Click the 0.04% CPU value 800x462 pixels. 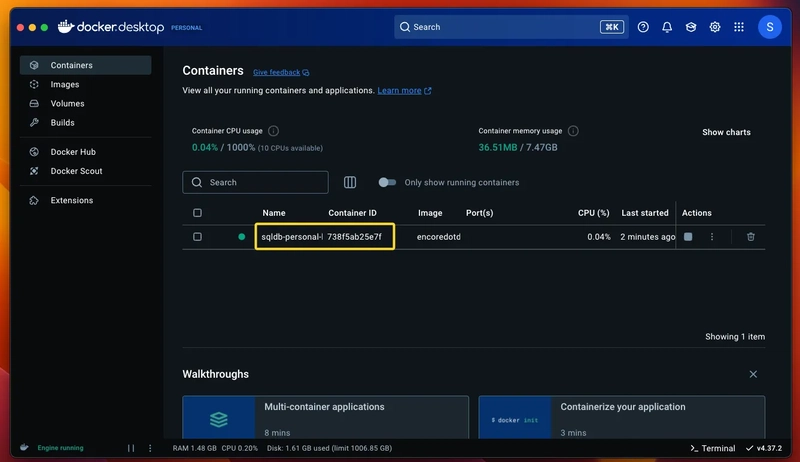point(599,237)
